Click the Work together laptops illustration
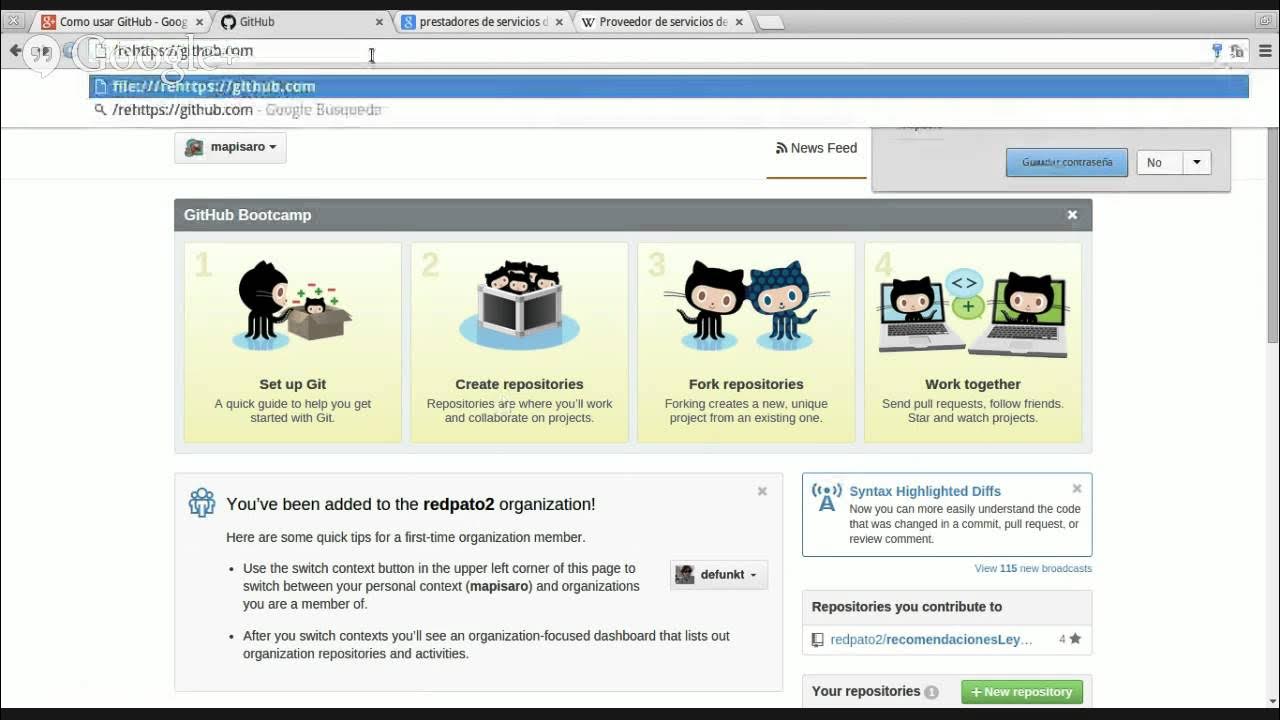 tap(973, 312)
